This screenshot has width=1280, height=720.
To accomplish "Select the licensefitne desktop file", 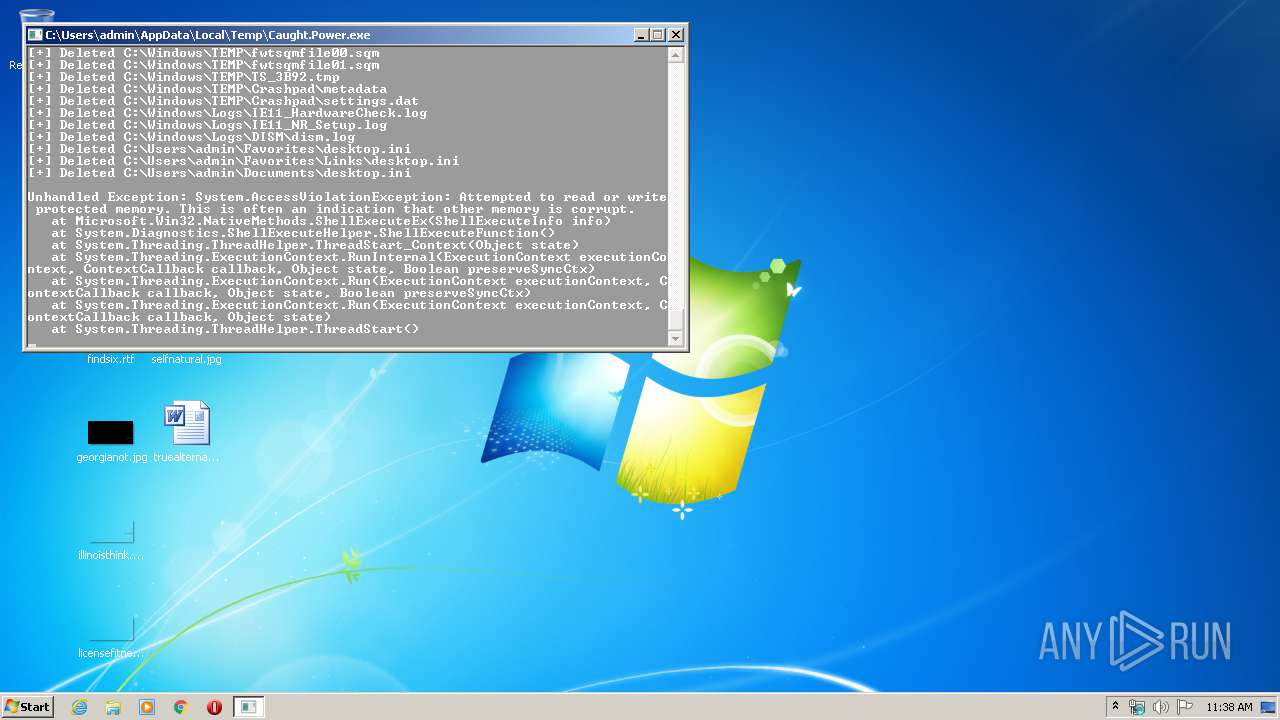I will 111,638.
